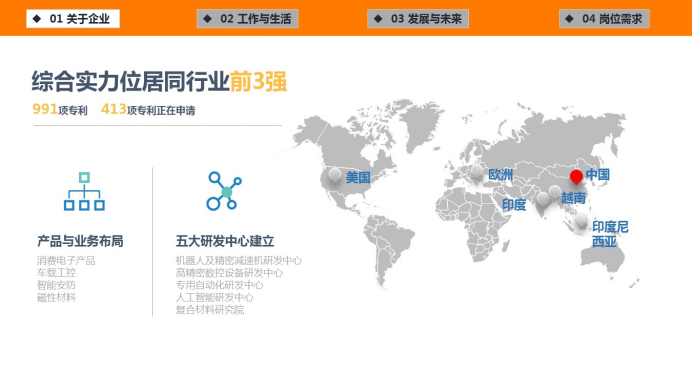The image size is (692, 390).
Task: Select the 五大研发中心建立 heading
Action: [225, 241]
